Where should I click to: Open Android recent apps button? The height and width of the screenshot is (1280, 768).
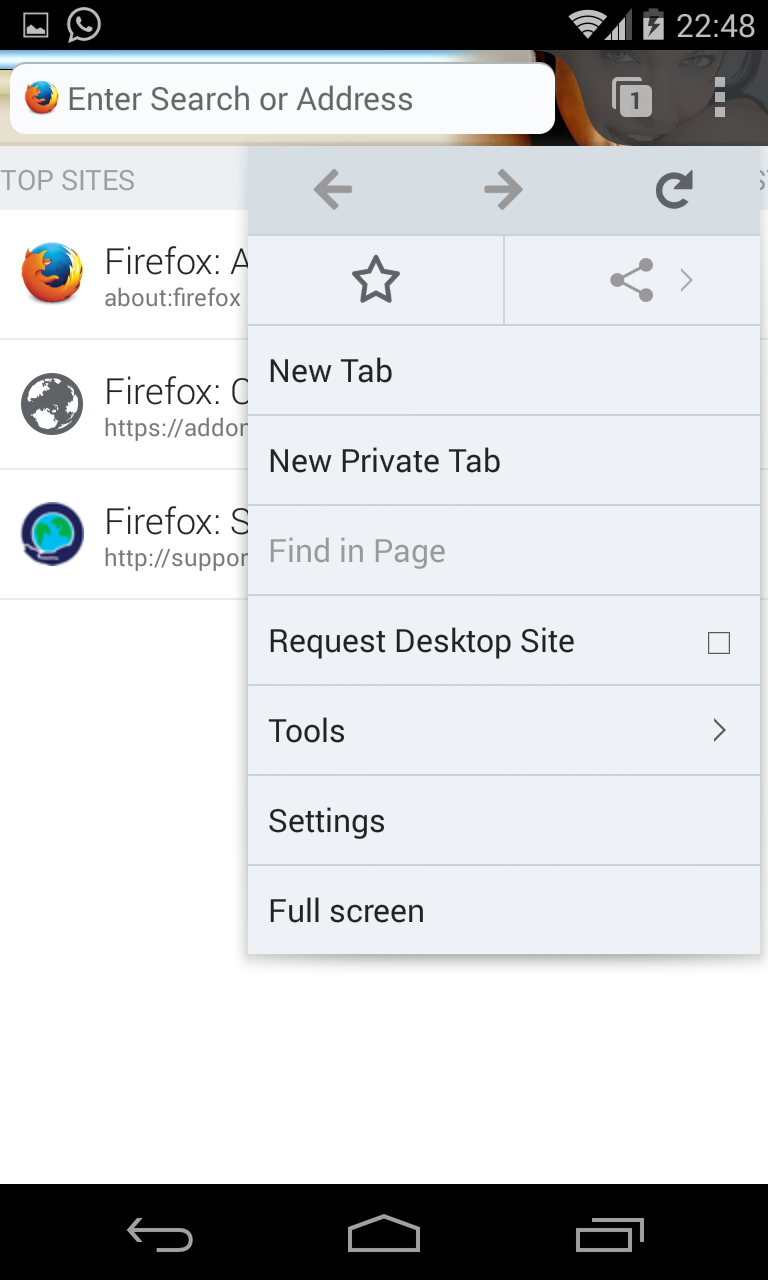610,1234
